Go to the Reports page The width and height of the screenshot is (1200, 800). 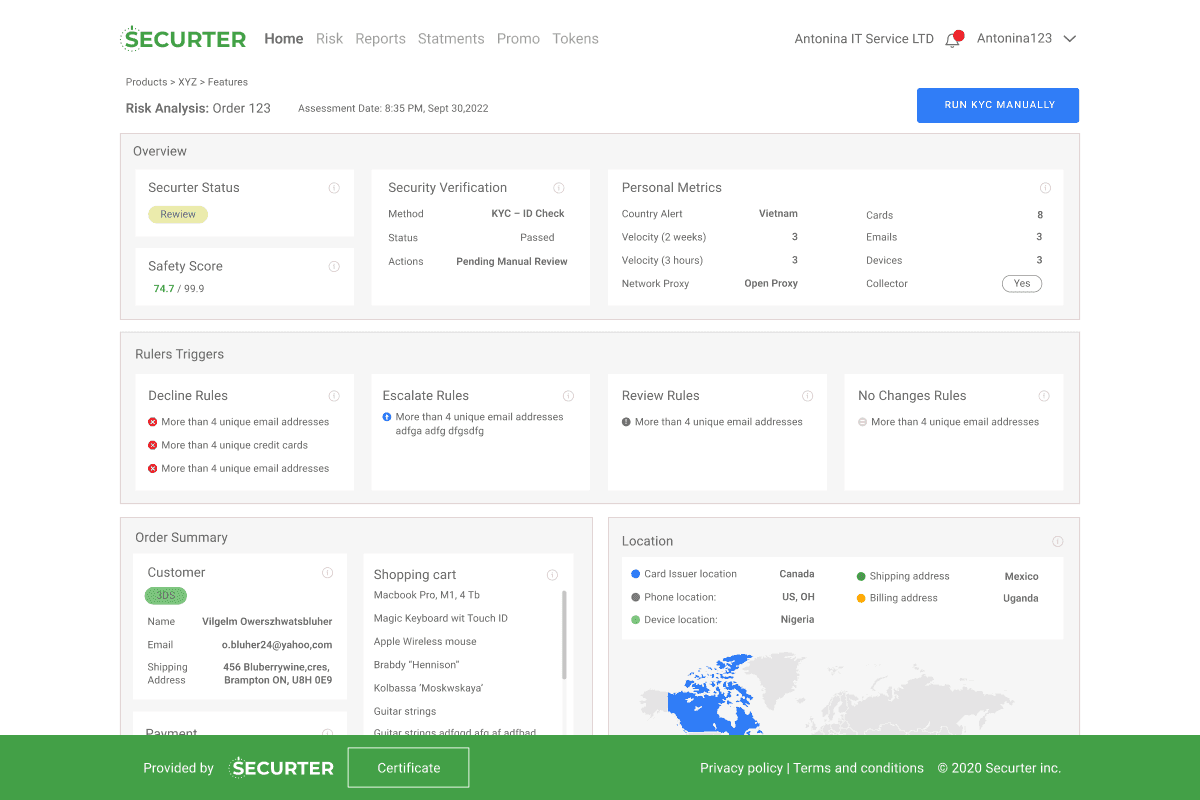tap(380, 39)
